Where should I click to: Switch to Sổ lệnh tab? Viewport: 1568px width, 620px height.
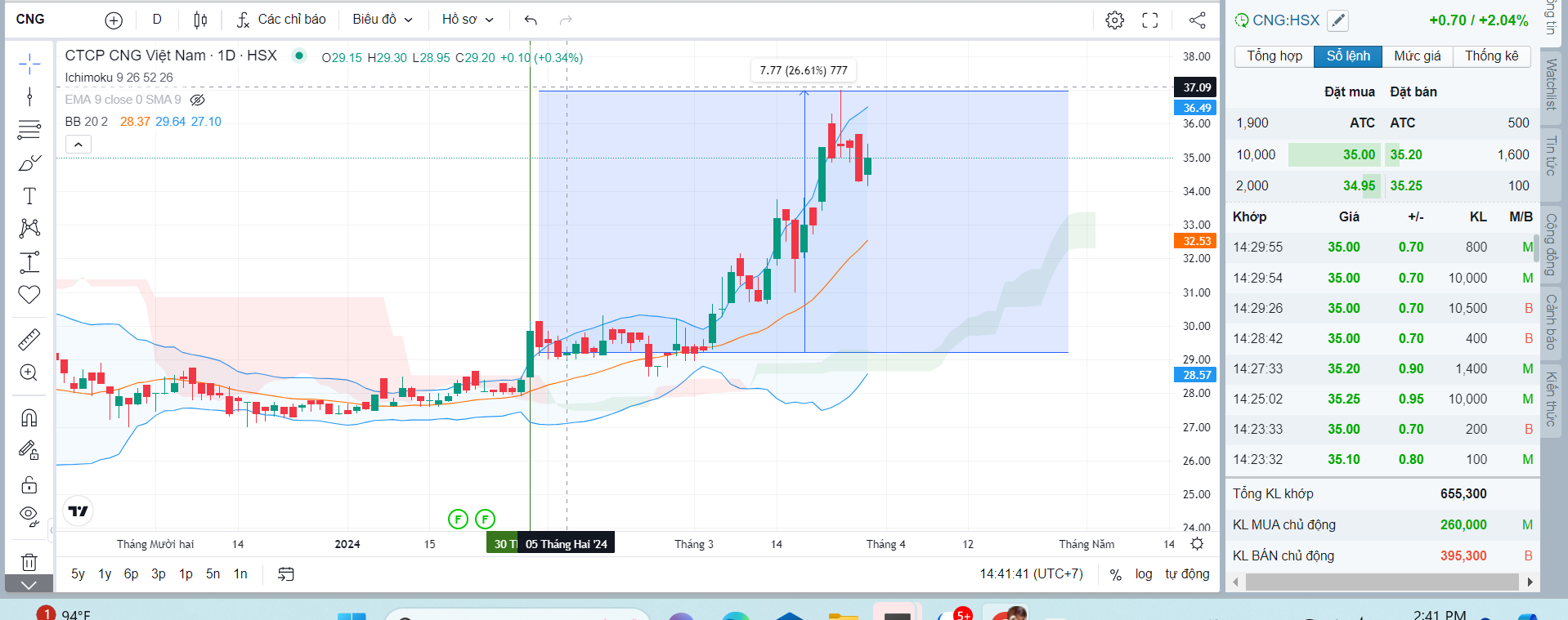tap(1348, 56)
